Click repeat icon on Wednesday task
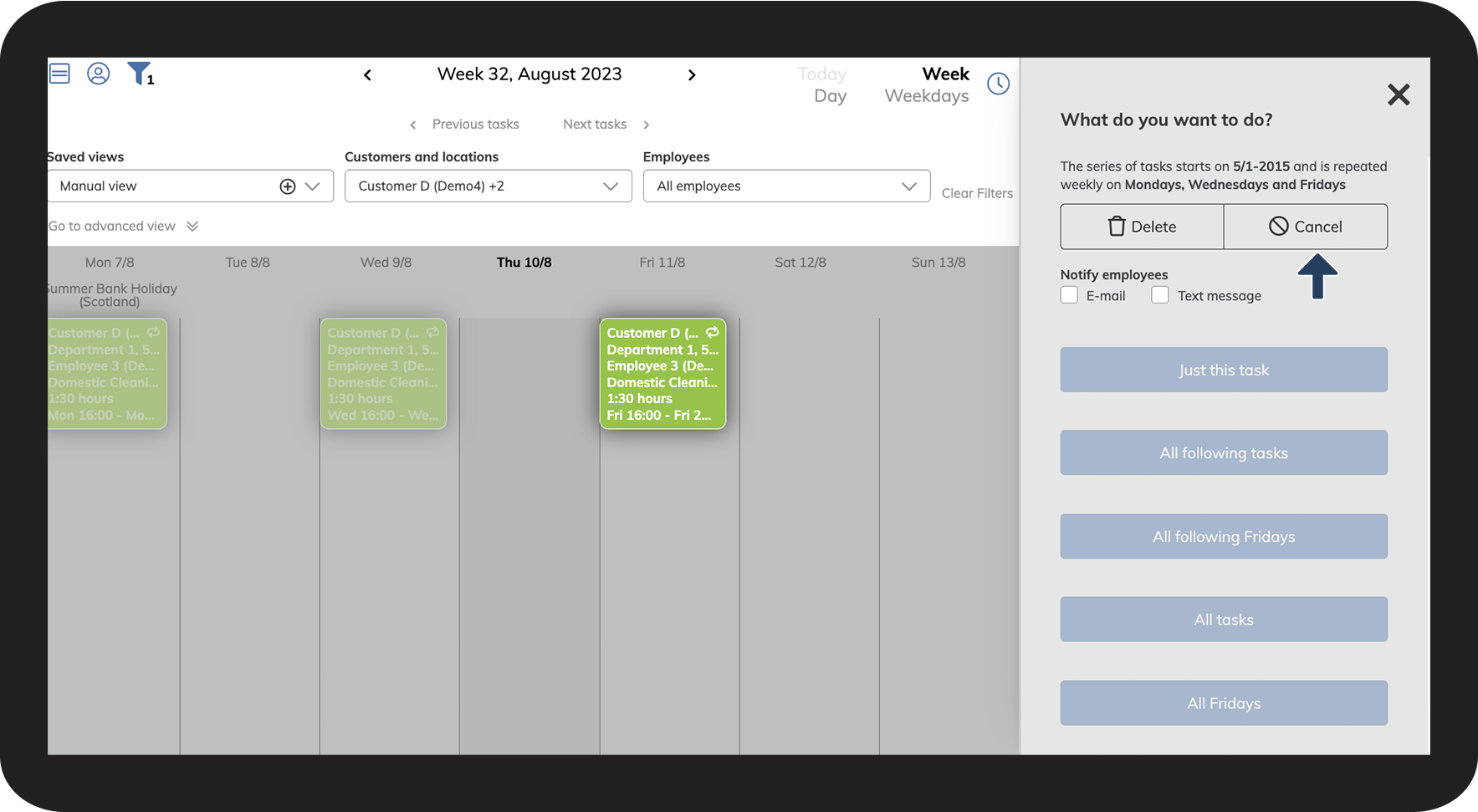Viewport: 1478px width, 812px height. pos(433,332)
